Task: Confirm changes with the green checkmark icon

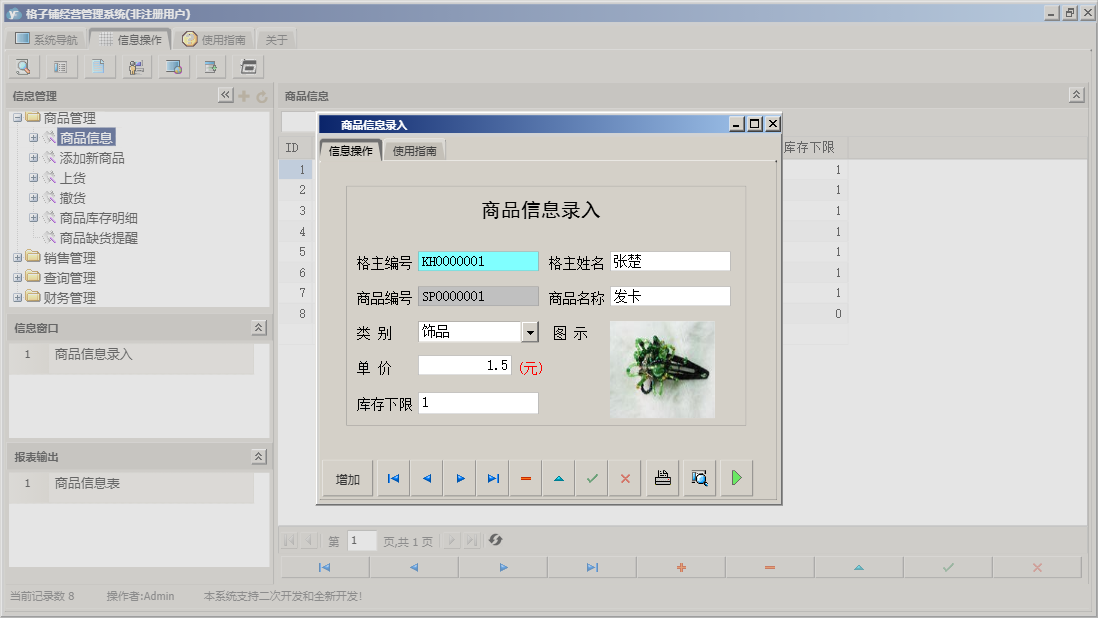Action: coord(590,477)
